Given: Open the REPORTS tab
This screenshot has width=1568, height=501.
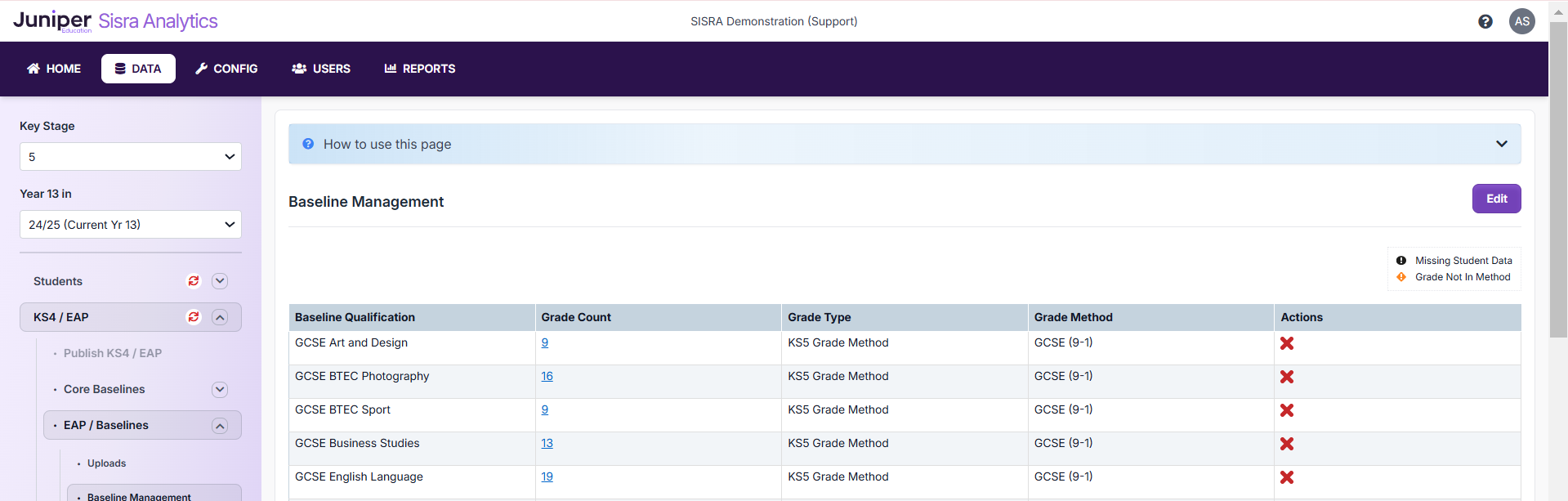Looking at the screenshot, I should point(420,69).
